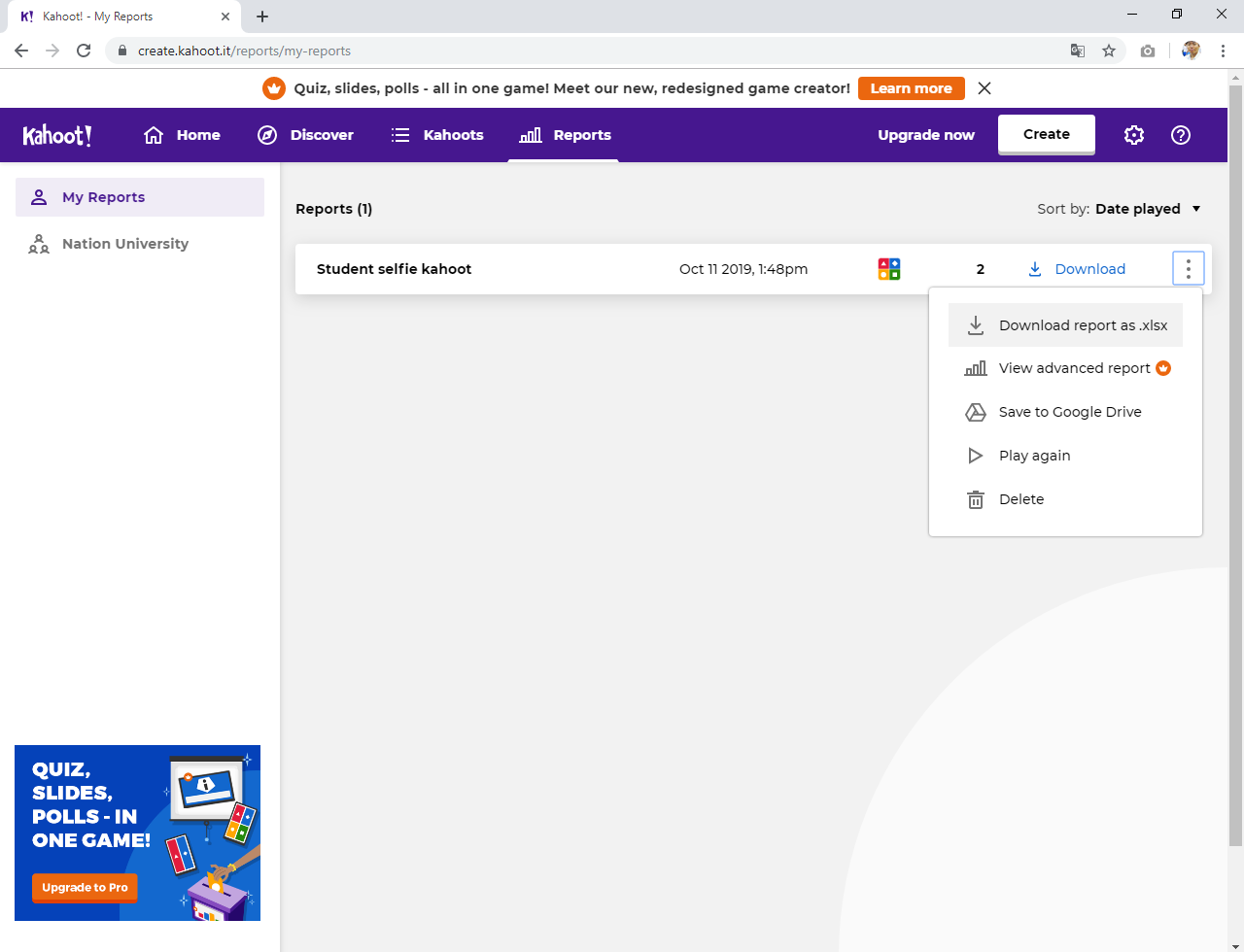Image resolution: width=1244 pixels, height=952 pixels.
Task: Click the colorful game mode icon
Action: point(888,269)
